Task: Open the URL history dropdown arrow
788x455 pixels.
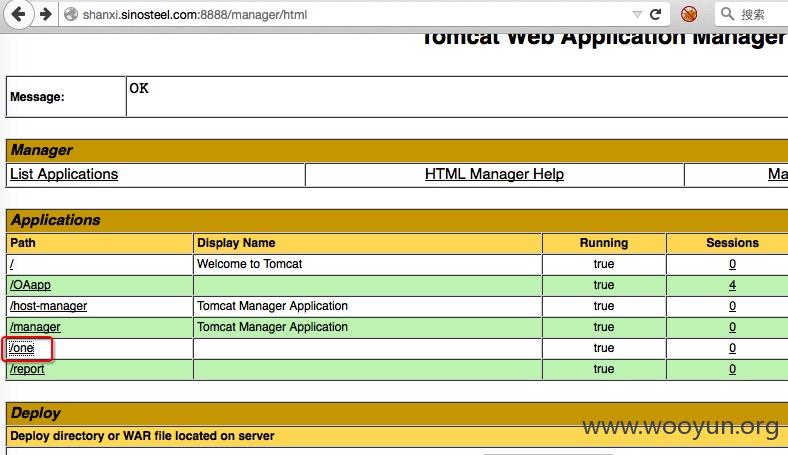Action: (x=637, y=15)
